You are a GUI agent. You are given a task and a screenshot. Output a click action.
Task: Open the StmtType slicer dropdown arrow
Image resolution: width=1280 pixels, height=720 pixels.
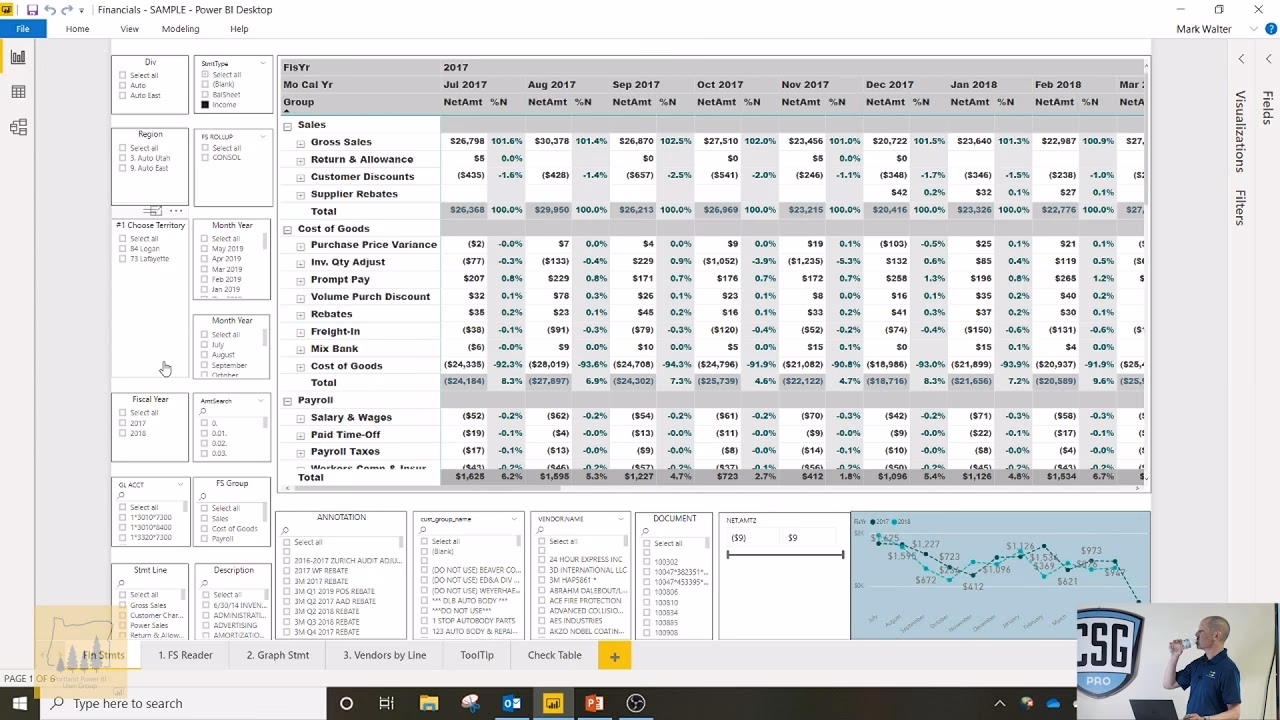pos(263,63)
